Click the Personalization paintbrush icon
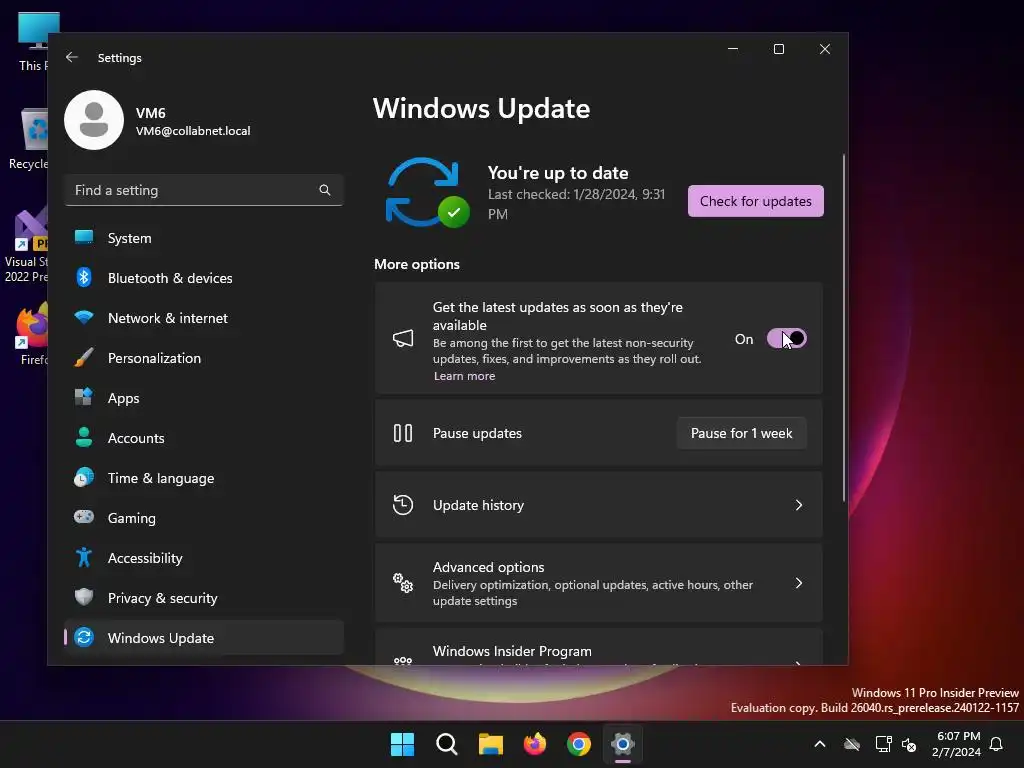 (84, 357)
